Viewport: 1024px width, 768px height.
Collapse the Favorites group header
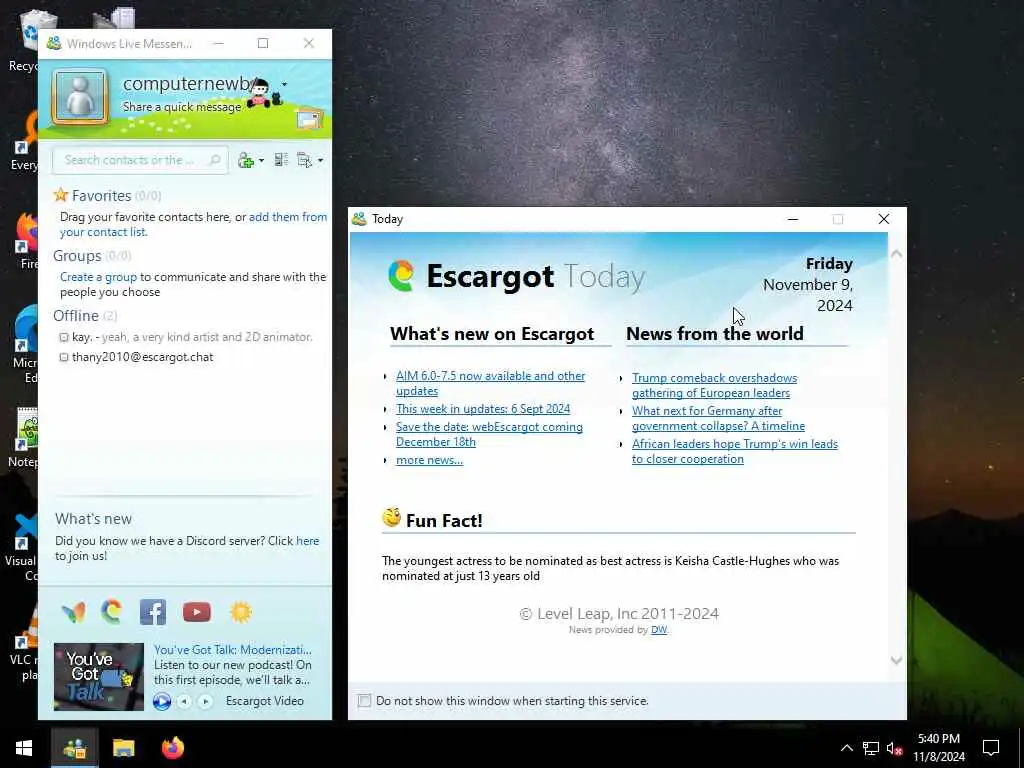coord(101,195)
